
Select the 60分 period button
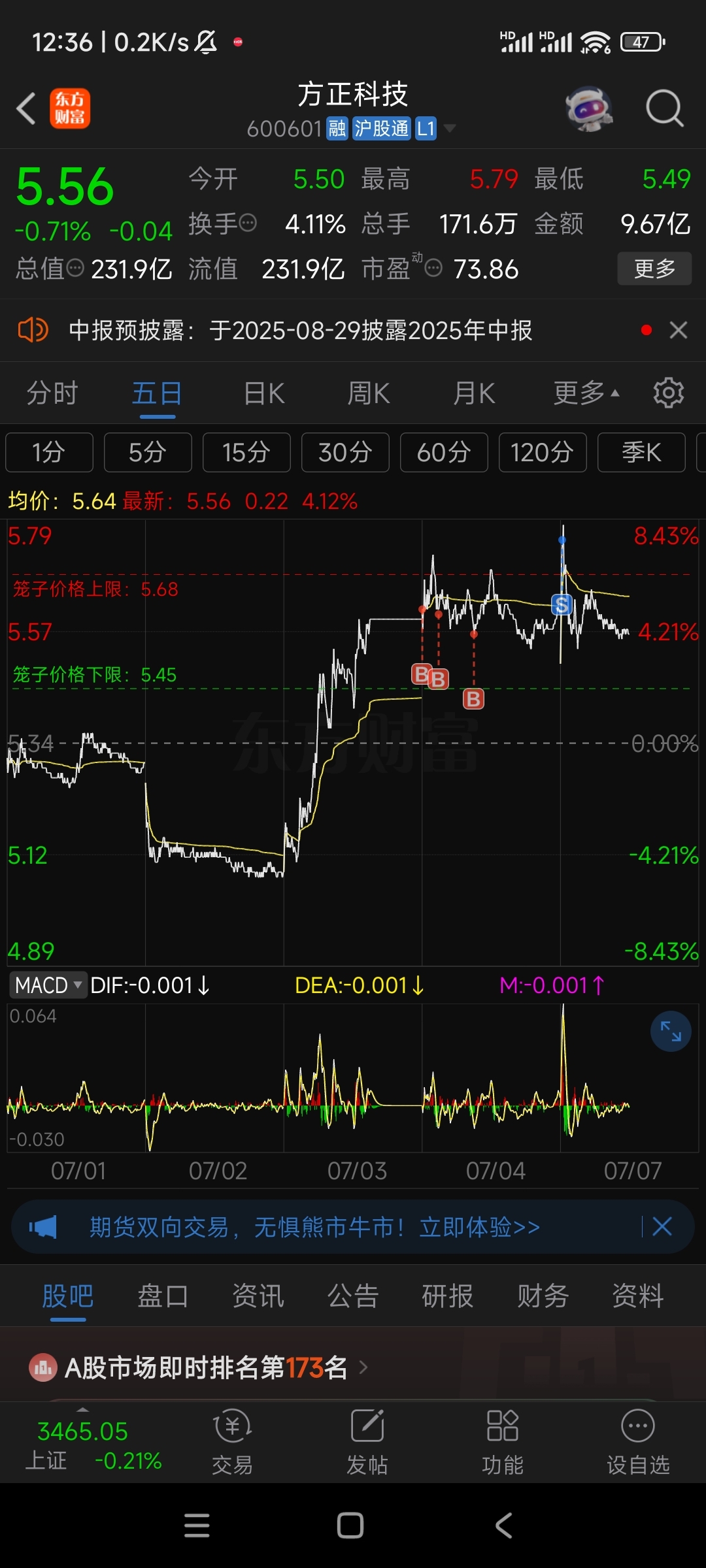coord(444,452)
